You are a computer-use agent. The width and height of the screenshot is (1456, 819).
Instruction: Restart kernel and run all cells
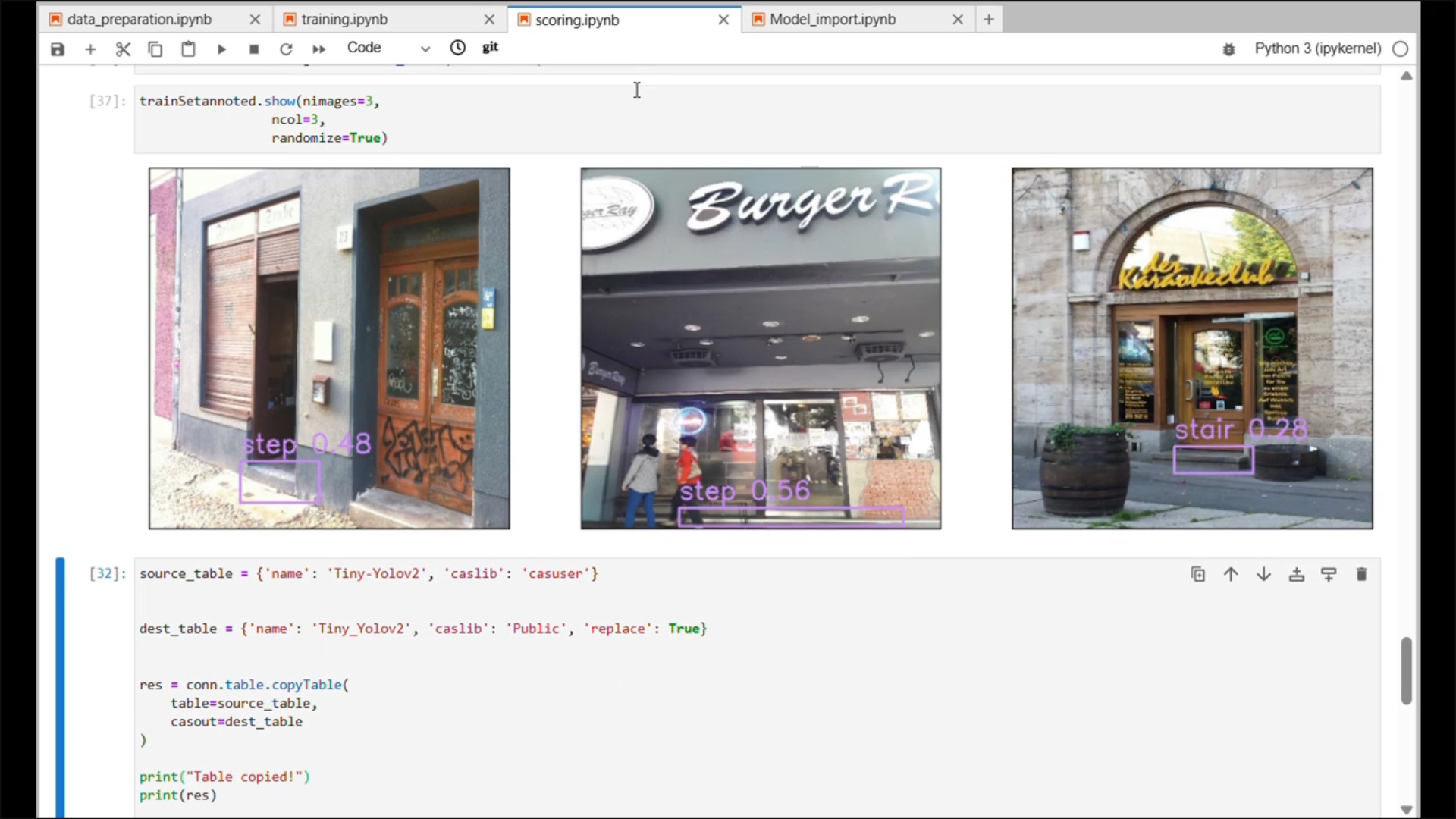[x=318, y=49]
